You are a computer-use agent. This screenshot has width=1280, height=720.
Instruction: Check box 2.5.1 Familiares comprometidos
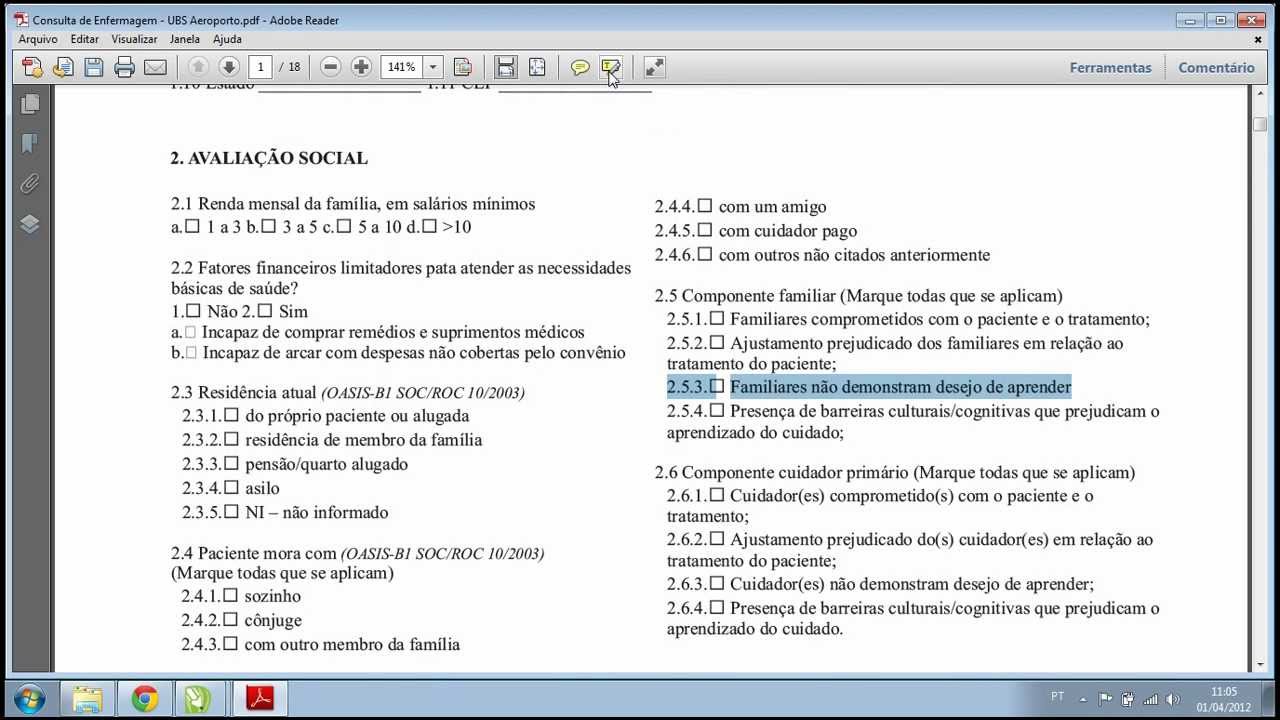point(716,318)
